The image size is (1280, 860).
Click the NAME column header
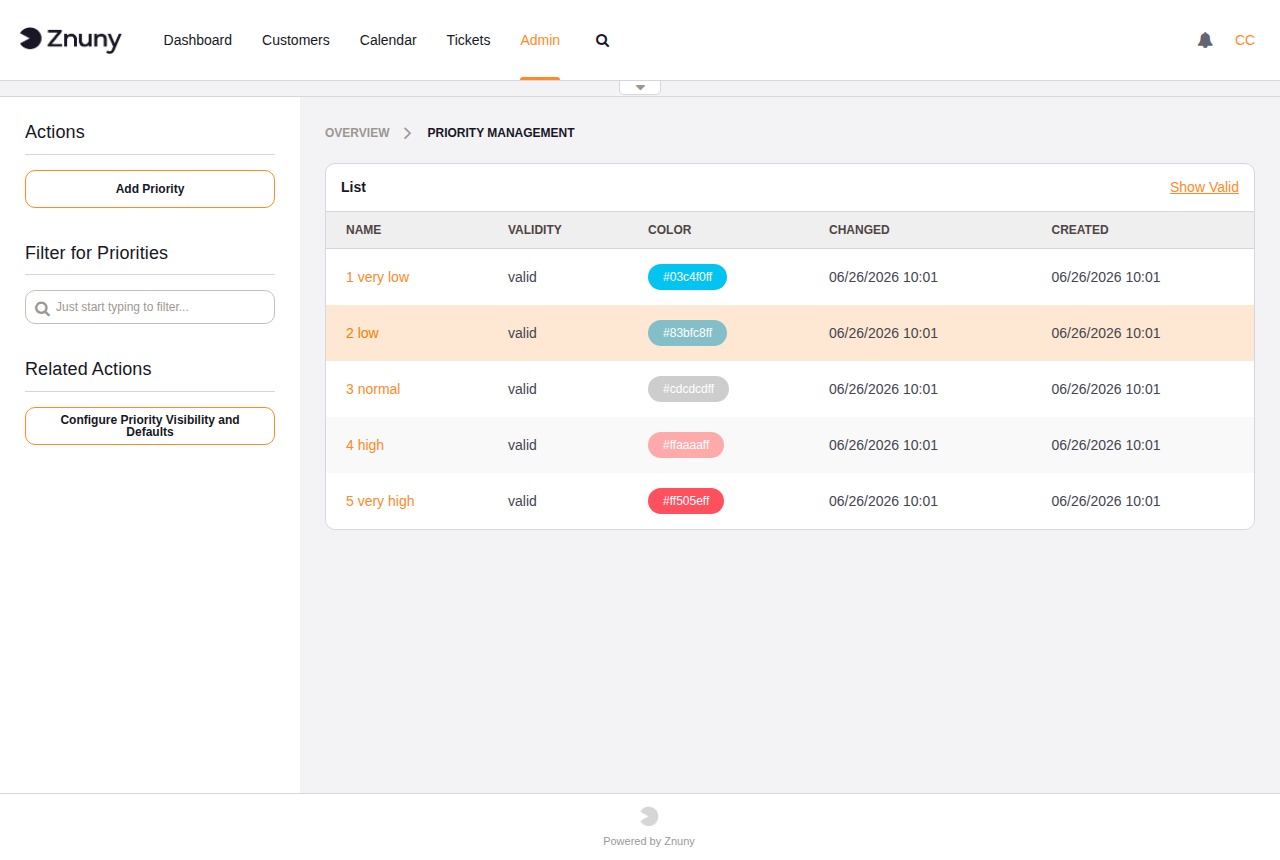(363, 230)
